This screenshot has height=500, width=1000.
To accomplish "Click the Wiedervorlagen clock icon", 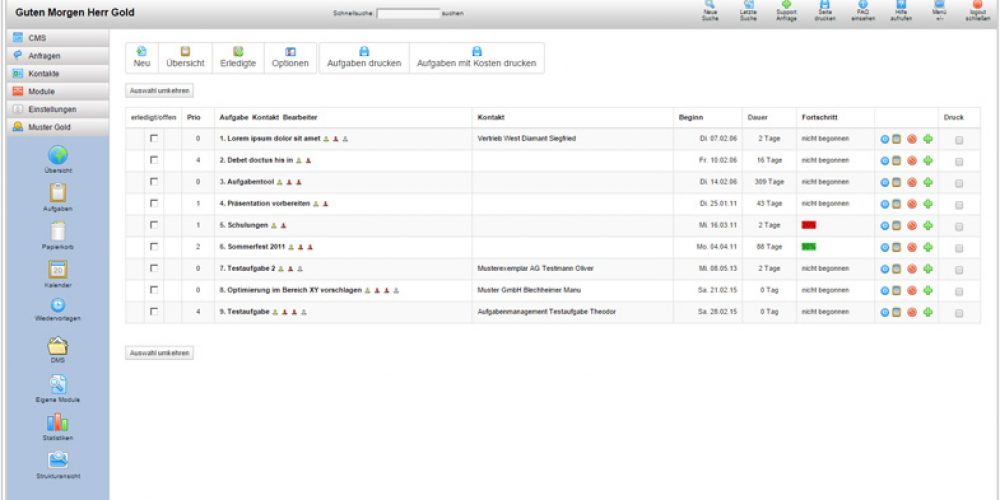I will point(57,305).
